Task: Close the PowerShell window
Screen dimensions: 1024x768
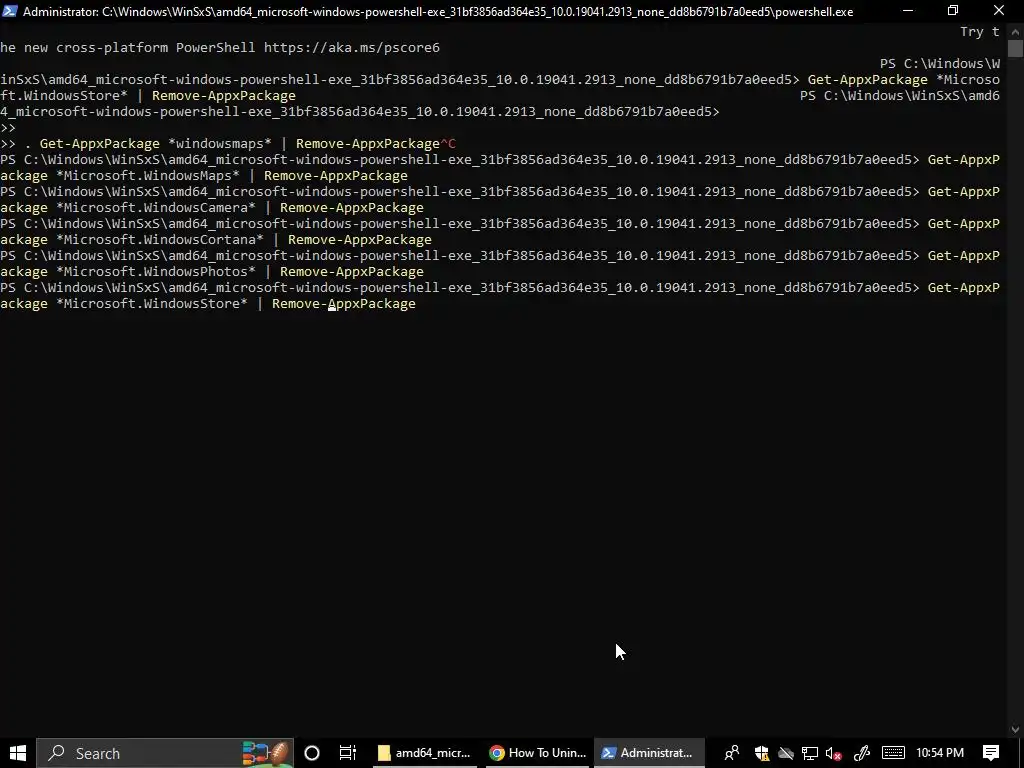Action: tap(999, 10)
